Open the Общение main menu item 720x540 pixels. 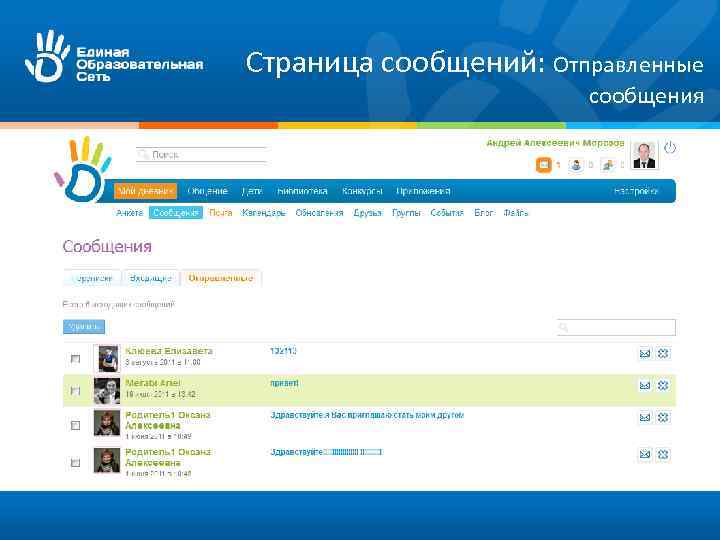(x=208, y=191)
